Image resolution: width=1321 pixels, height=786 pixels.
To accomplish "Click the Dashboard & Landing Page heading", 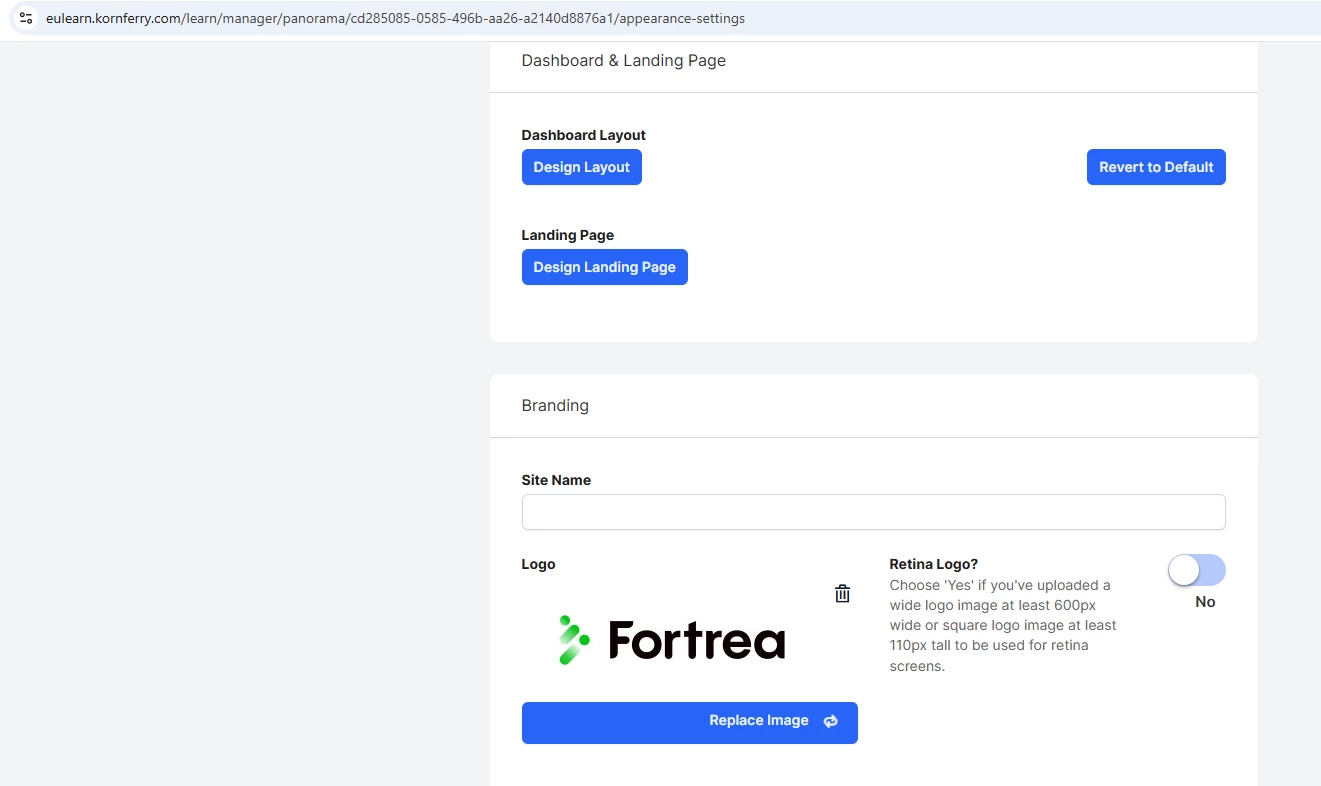I will pyautogui.click(x=624, y=60).
